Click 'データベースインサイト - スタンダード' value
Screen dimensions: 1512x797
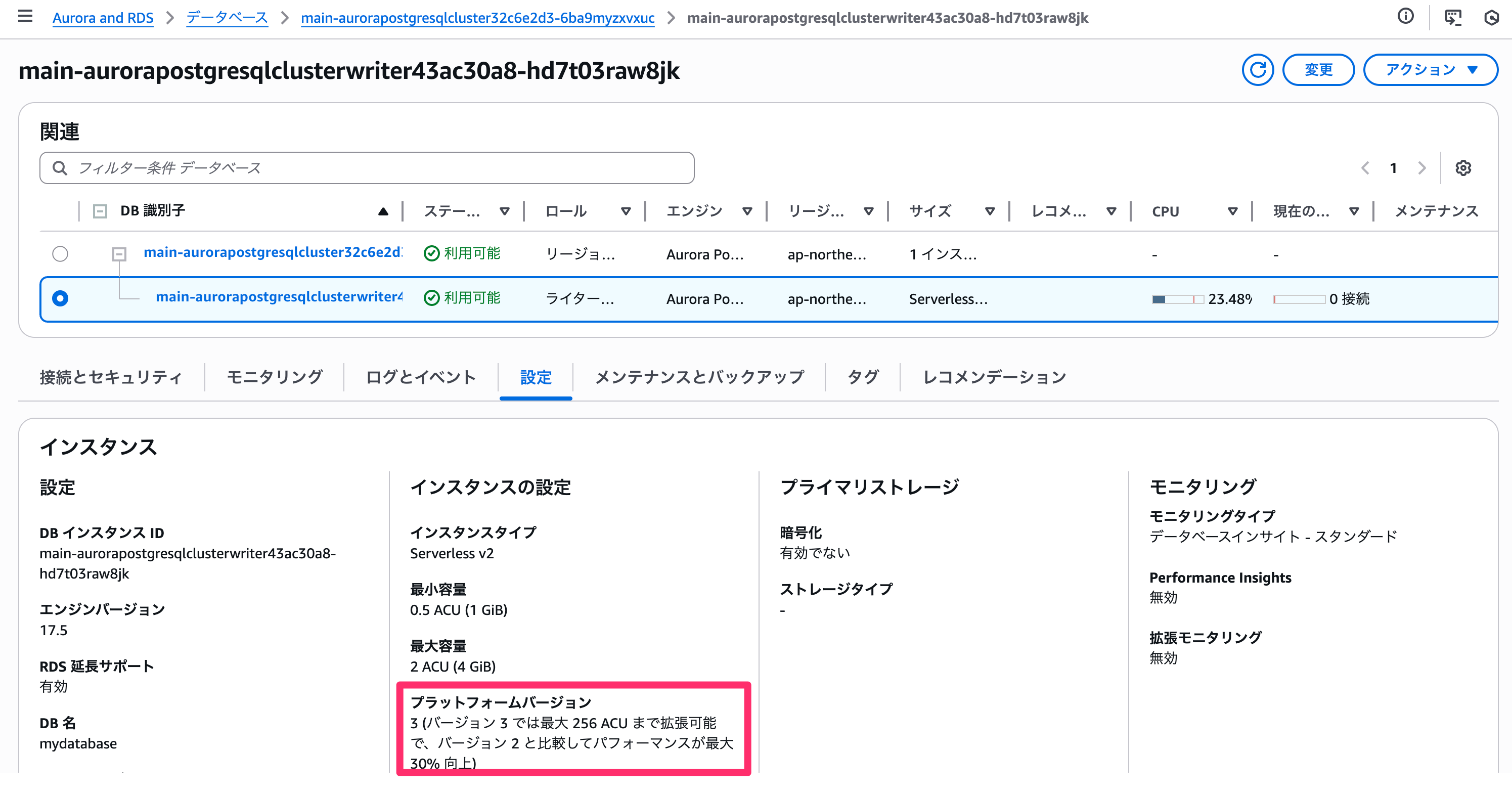click(x=1273, y=537)
